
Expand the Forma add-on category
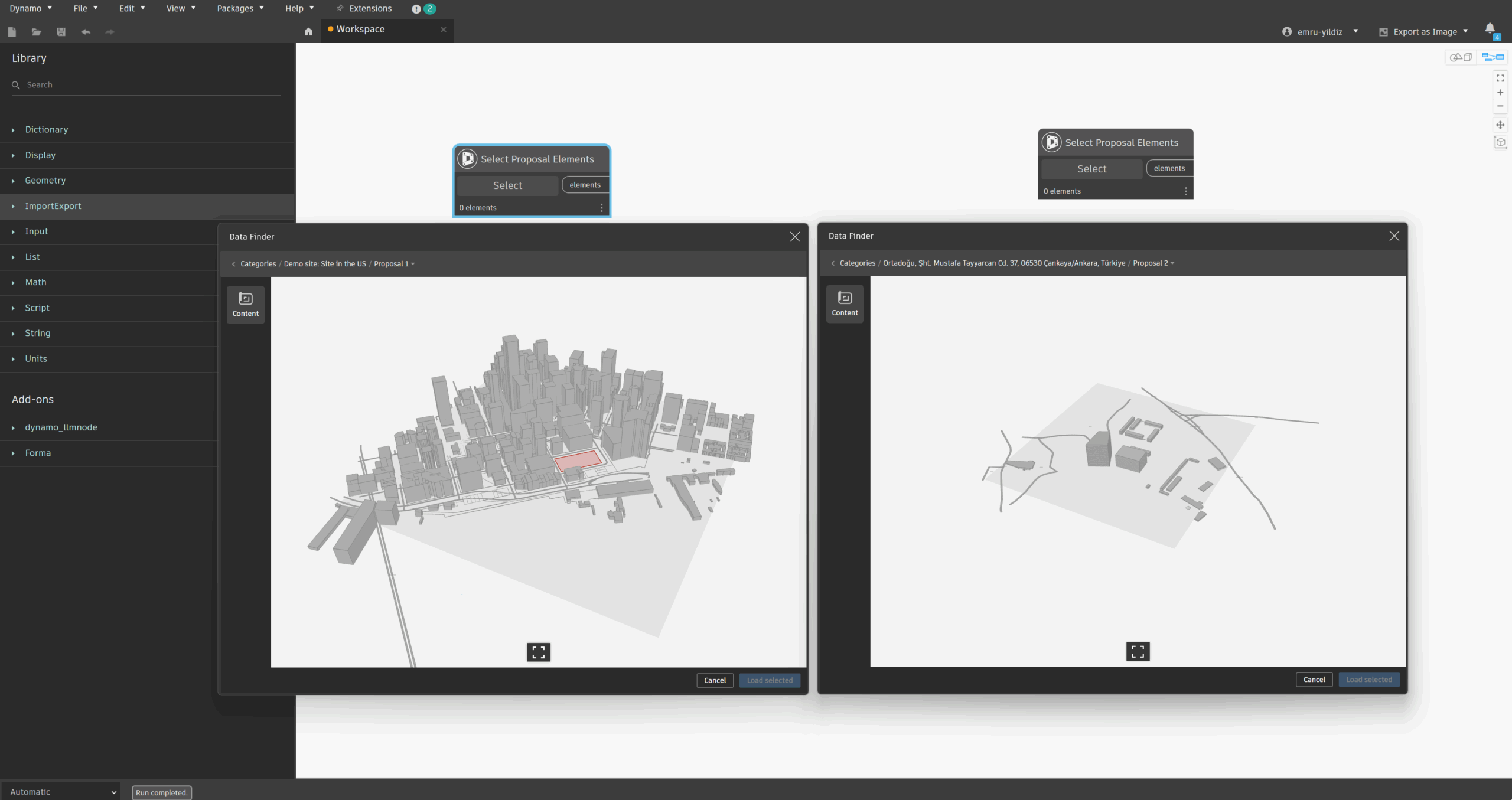click(x=38, y=453)
